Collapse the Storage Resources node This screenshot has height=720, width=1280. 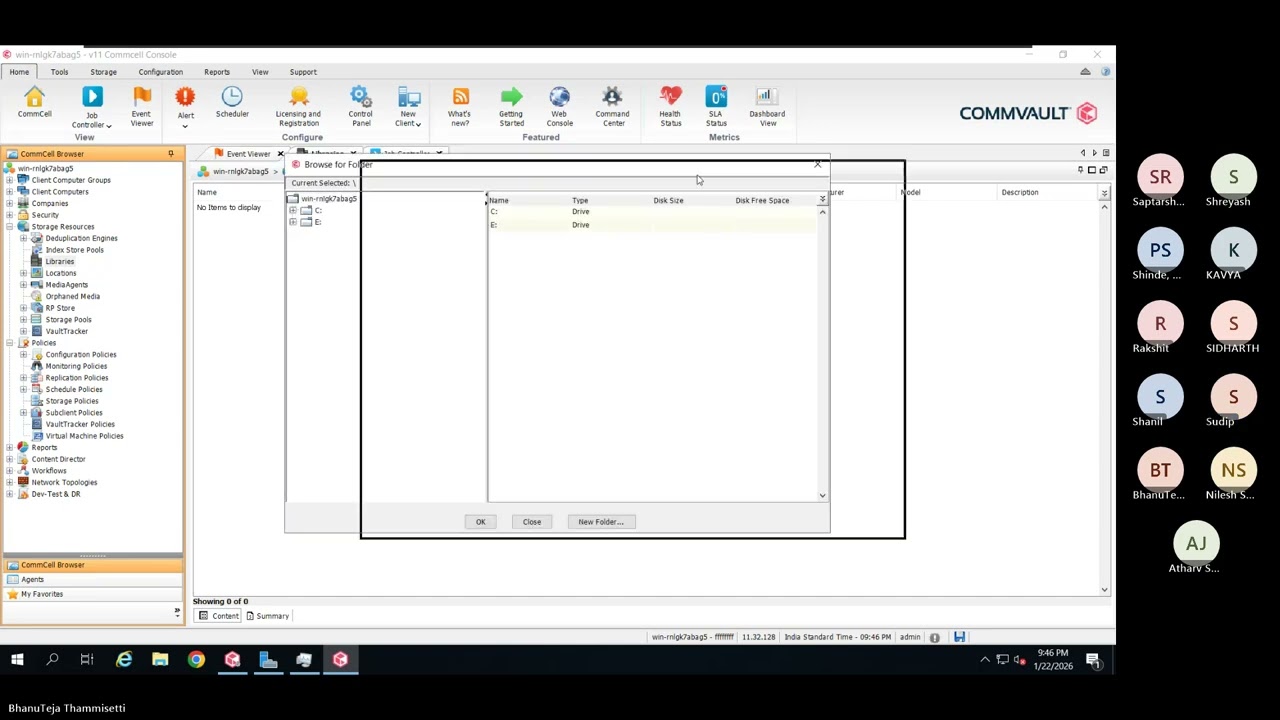pos(10,227)
